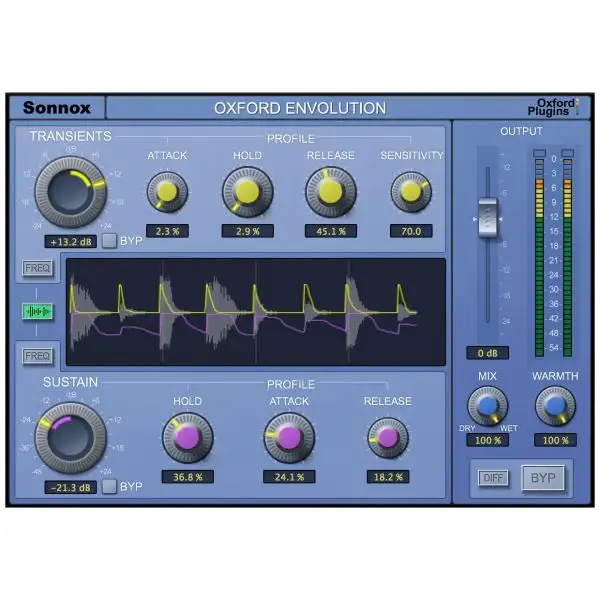Click the Mix dry/wet knob

[487, 406]
